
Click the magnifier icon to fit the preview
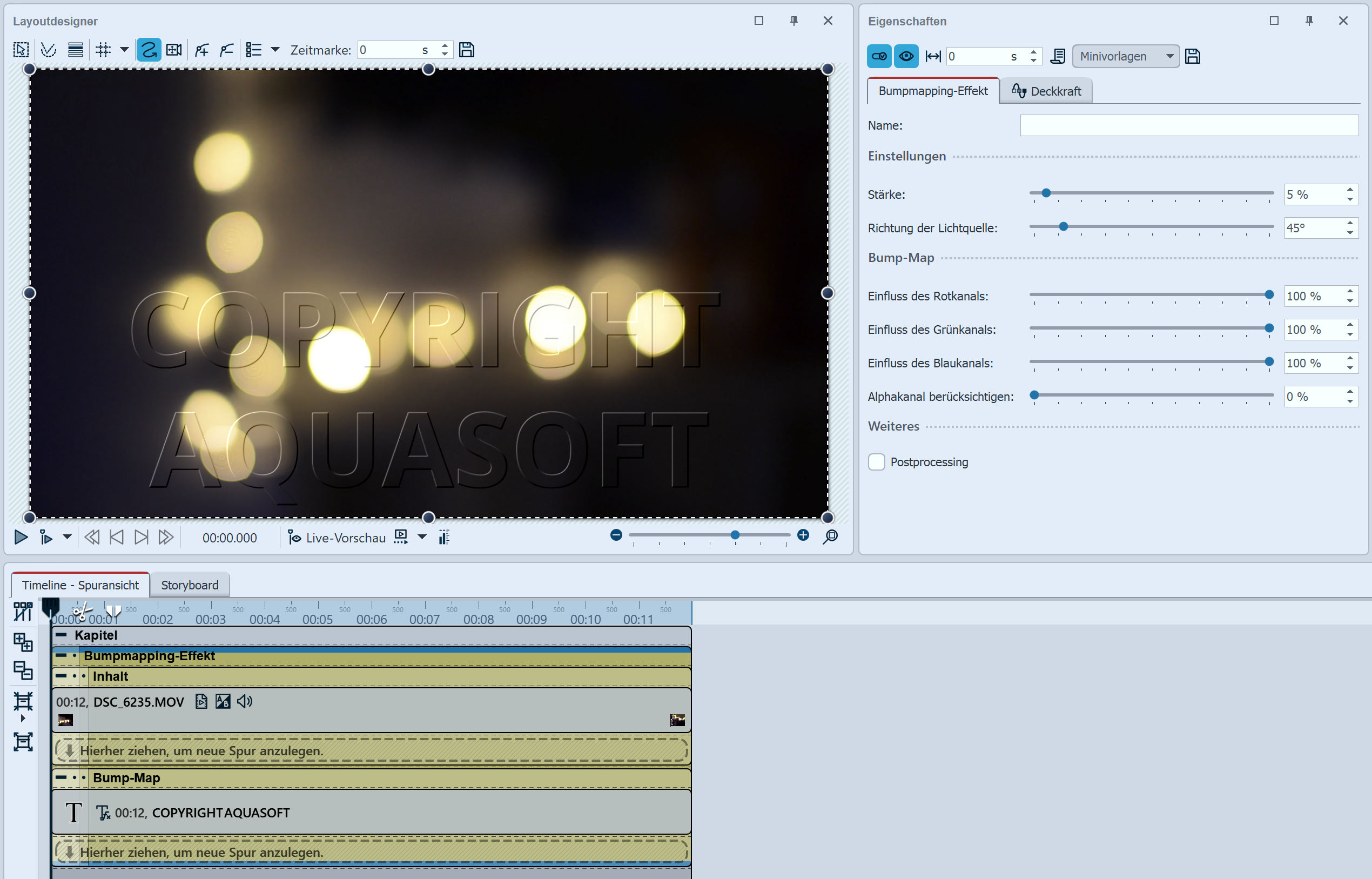830,536
